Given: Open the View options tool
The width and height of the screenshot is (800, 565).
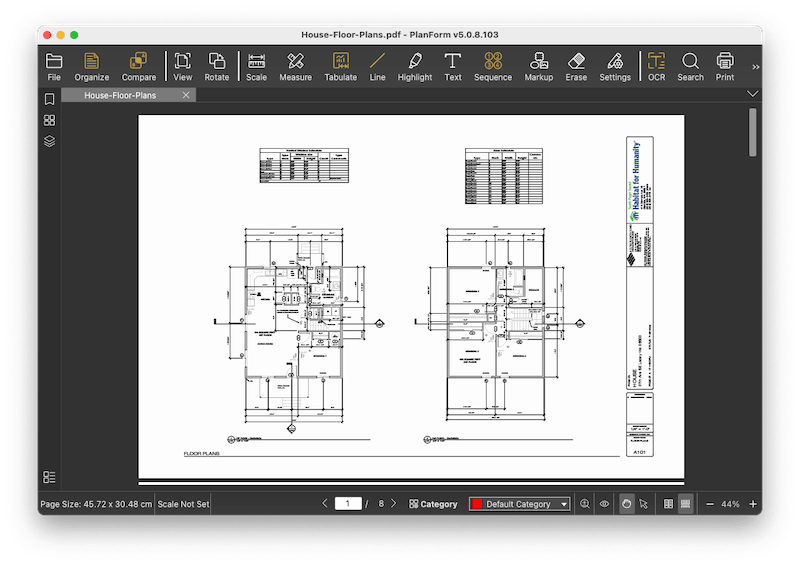Looking at the screenshot, I should click(183, 67).
